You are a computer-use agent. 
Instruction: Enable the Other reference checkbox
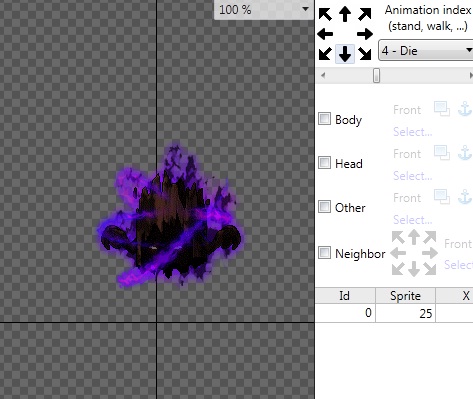click(x=324, y=207)
